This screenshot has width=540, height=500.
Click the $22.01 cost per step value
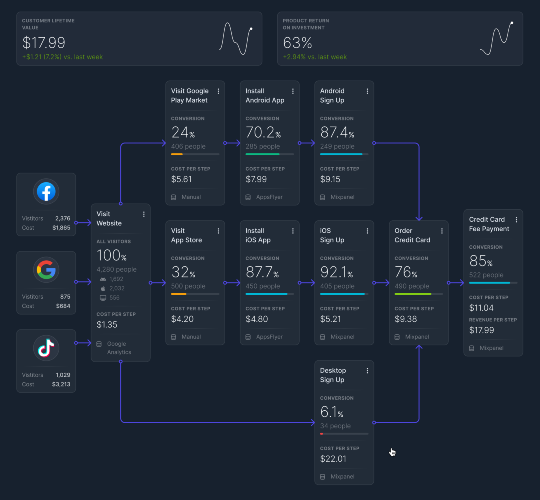pos(333,459)
